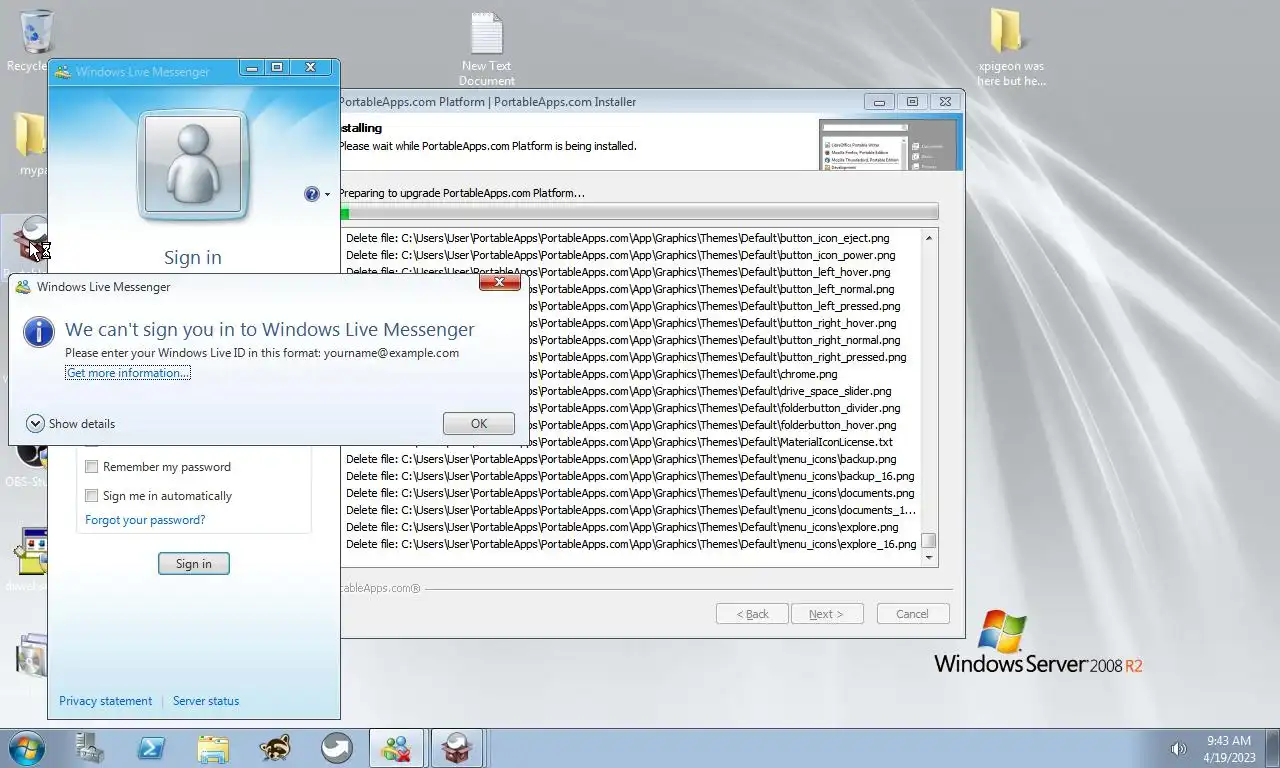This screenshot has width=1280, height=768.
Task: Click 'Preparing to upgrade PortableApps.com Platform...' status text
Action: (x=462, y=193)
